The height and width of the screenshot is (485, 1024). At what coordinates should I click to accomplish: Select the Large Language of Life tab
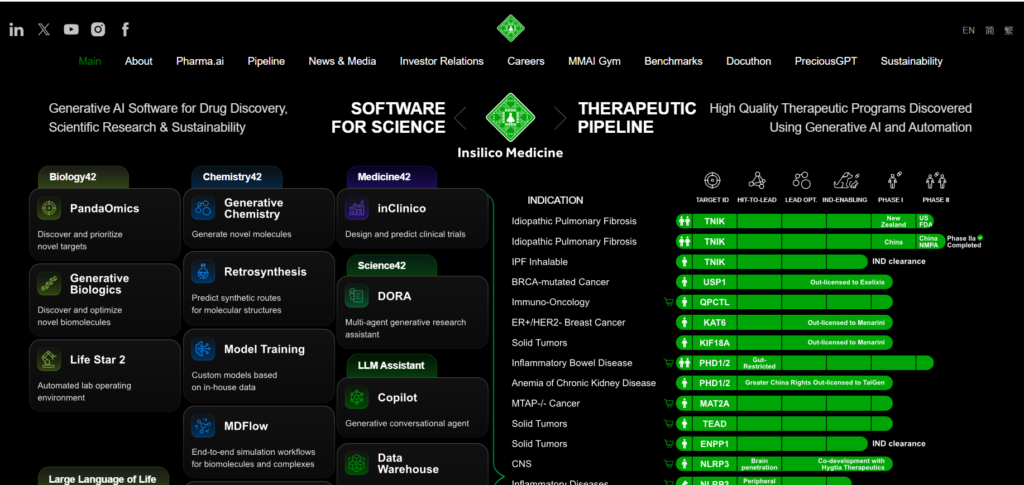(x=103, y=477)
